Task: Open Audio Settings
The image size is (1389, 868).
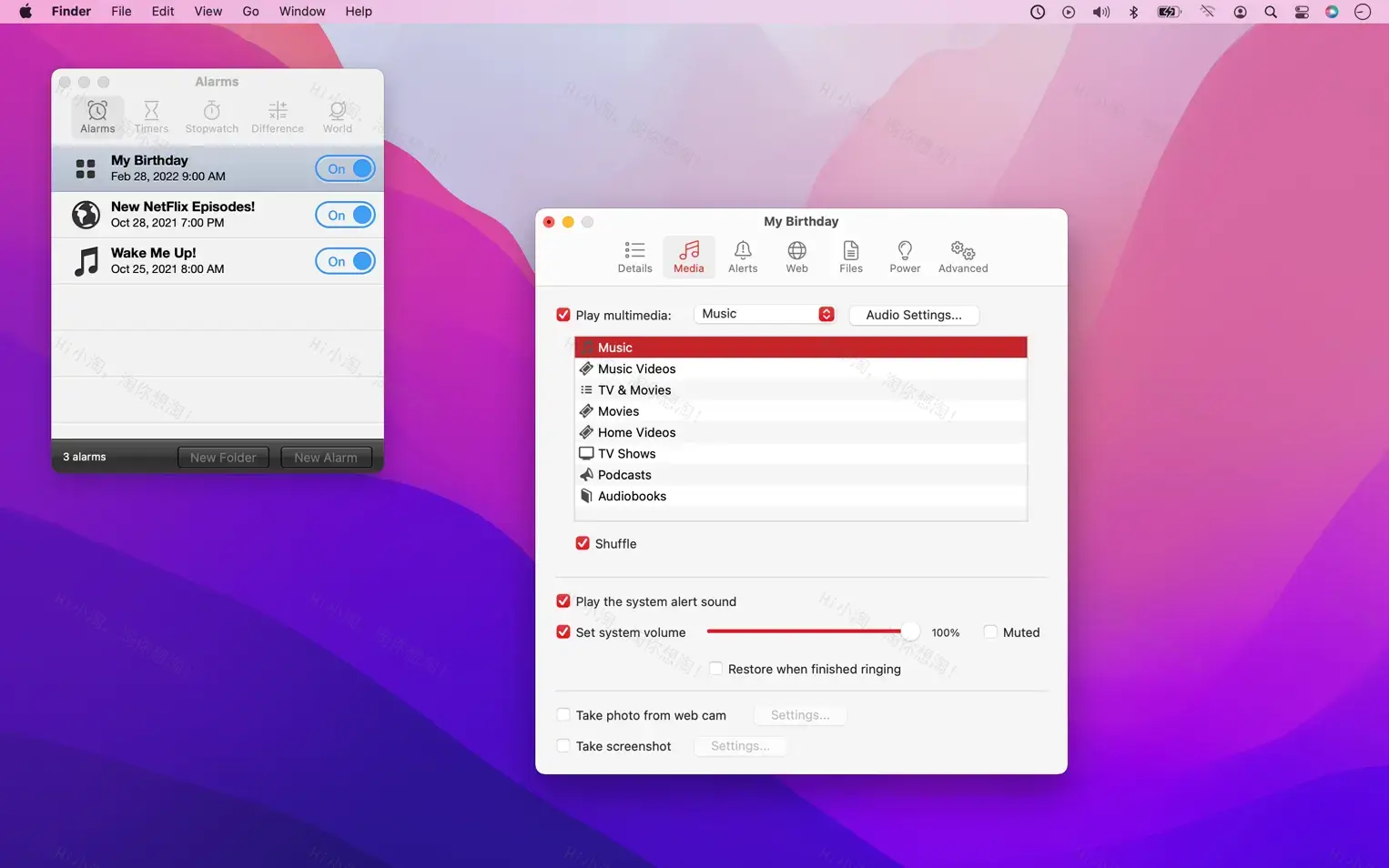Action: point(913,315)
